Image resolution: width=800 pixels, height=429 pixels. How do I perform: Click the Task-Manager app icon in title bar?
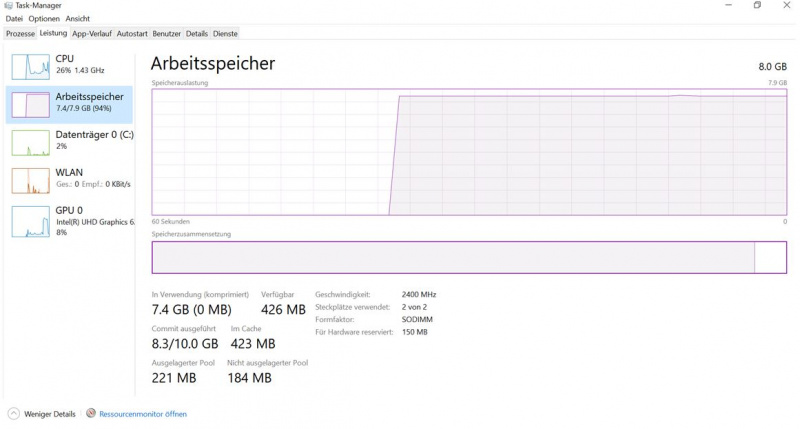tap(7, 5)
